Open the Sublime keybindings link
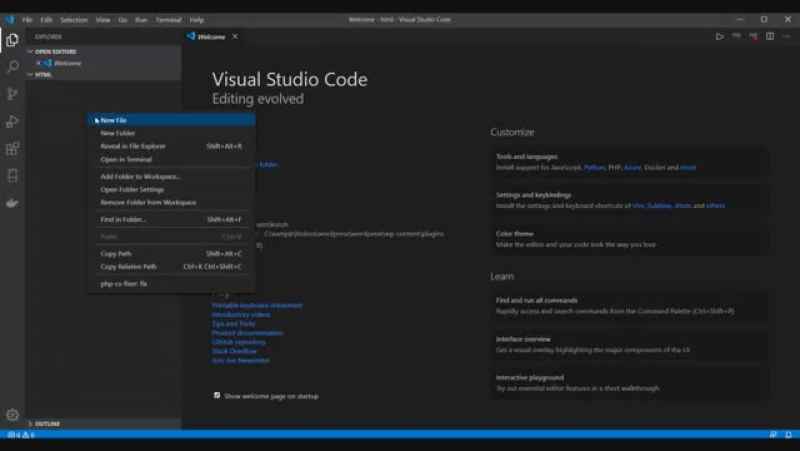800x451 pixels. click(x=659, y=206)
